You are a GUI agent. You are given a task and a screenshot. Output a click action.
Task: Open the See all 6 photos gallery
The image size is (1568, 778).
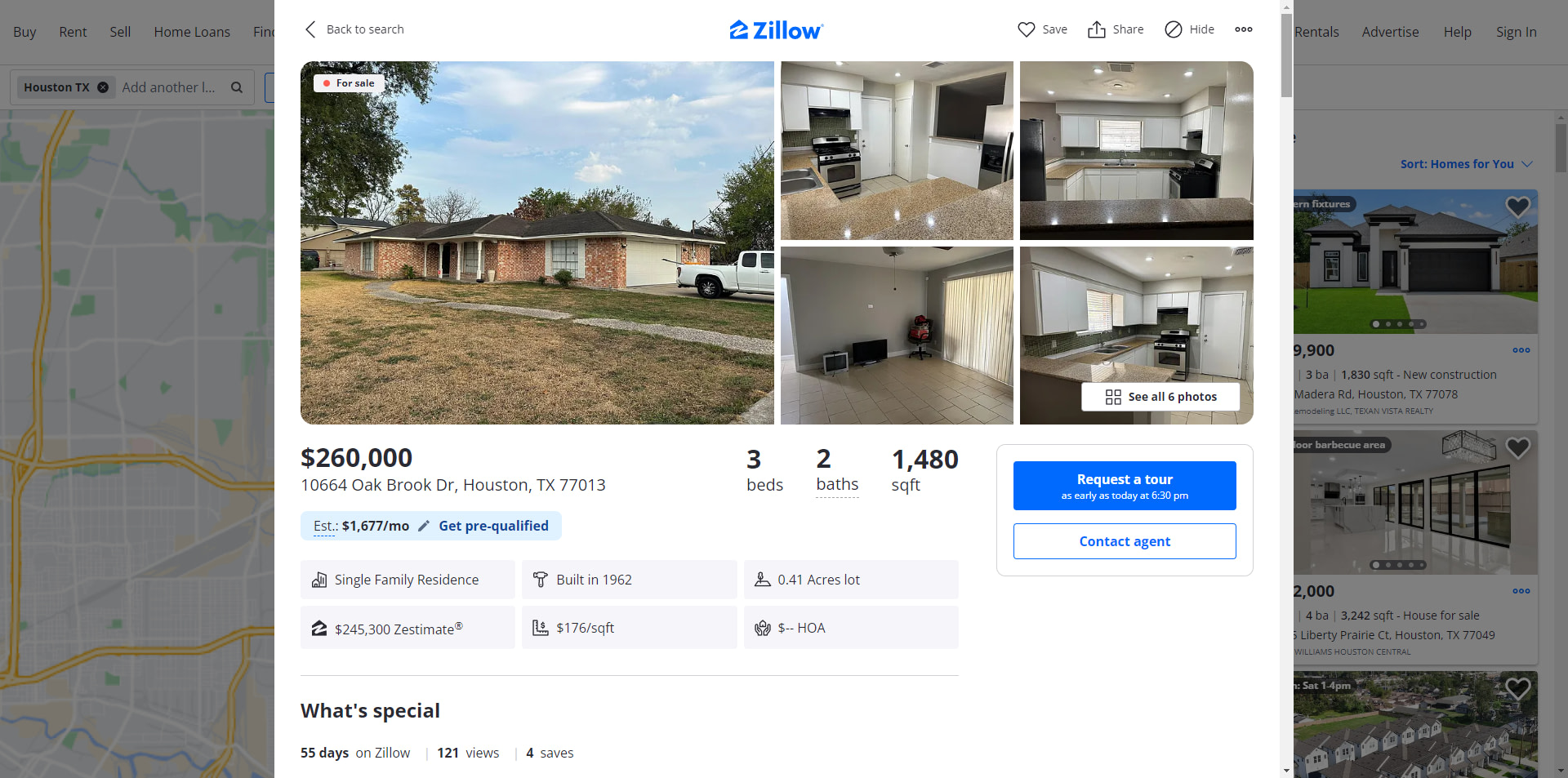point(1160,397)
